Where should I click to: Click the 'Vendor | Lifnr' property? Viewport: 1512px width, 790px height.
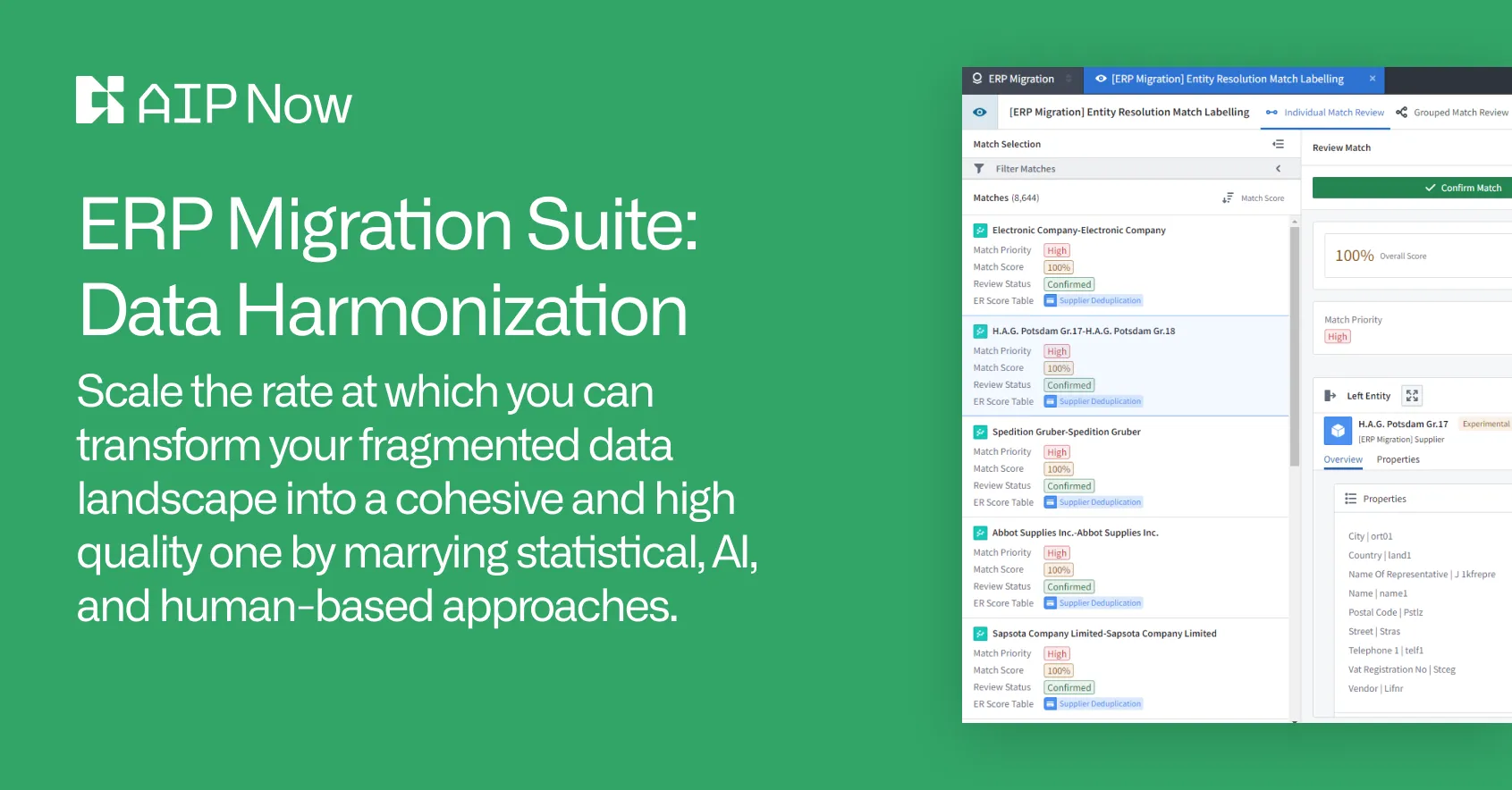click(1376, 689)
